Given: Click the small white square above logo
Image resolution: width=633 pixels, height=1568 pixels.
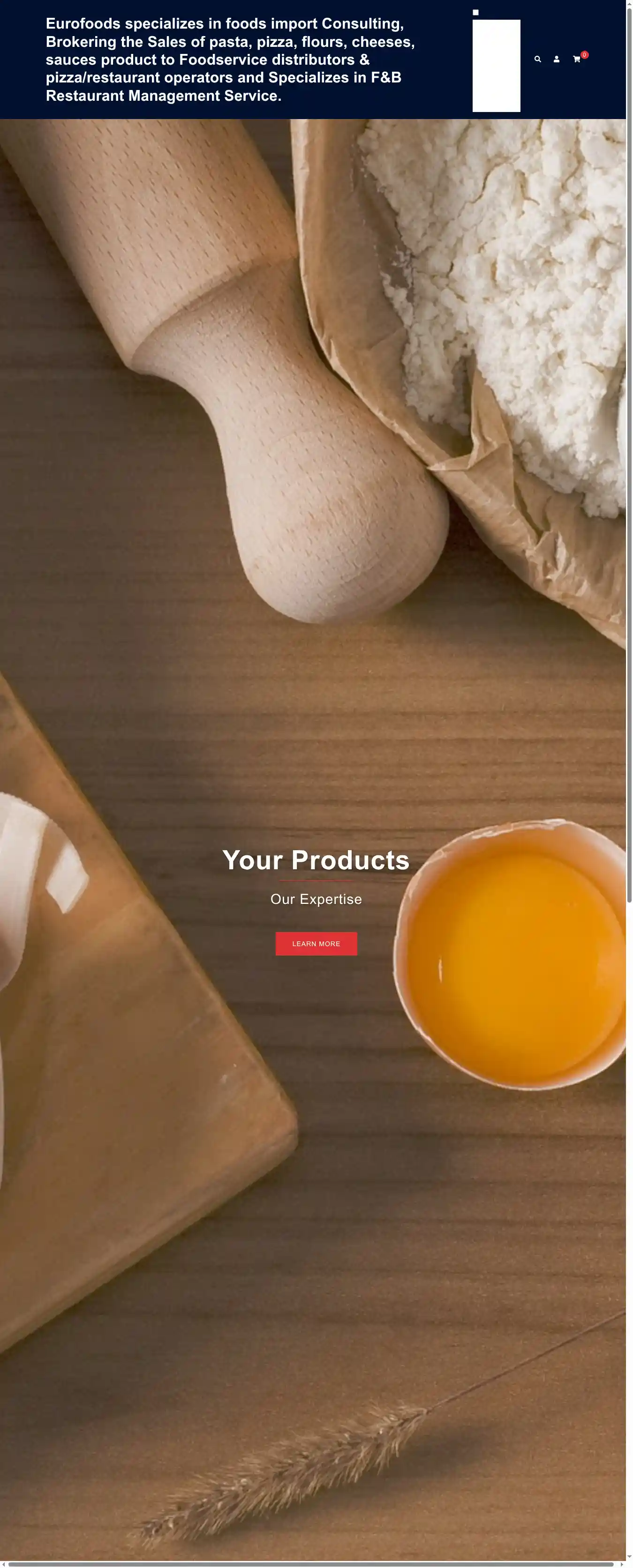Looking at the screenshot, I should coord(476,12).
